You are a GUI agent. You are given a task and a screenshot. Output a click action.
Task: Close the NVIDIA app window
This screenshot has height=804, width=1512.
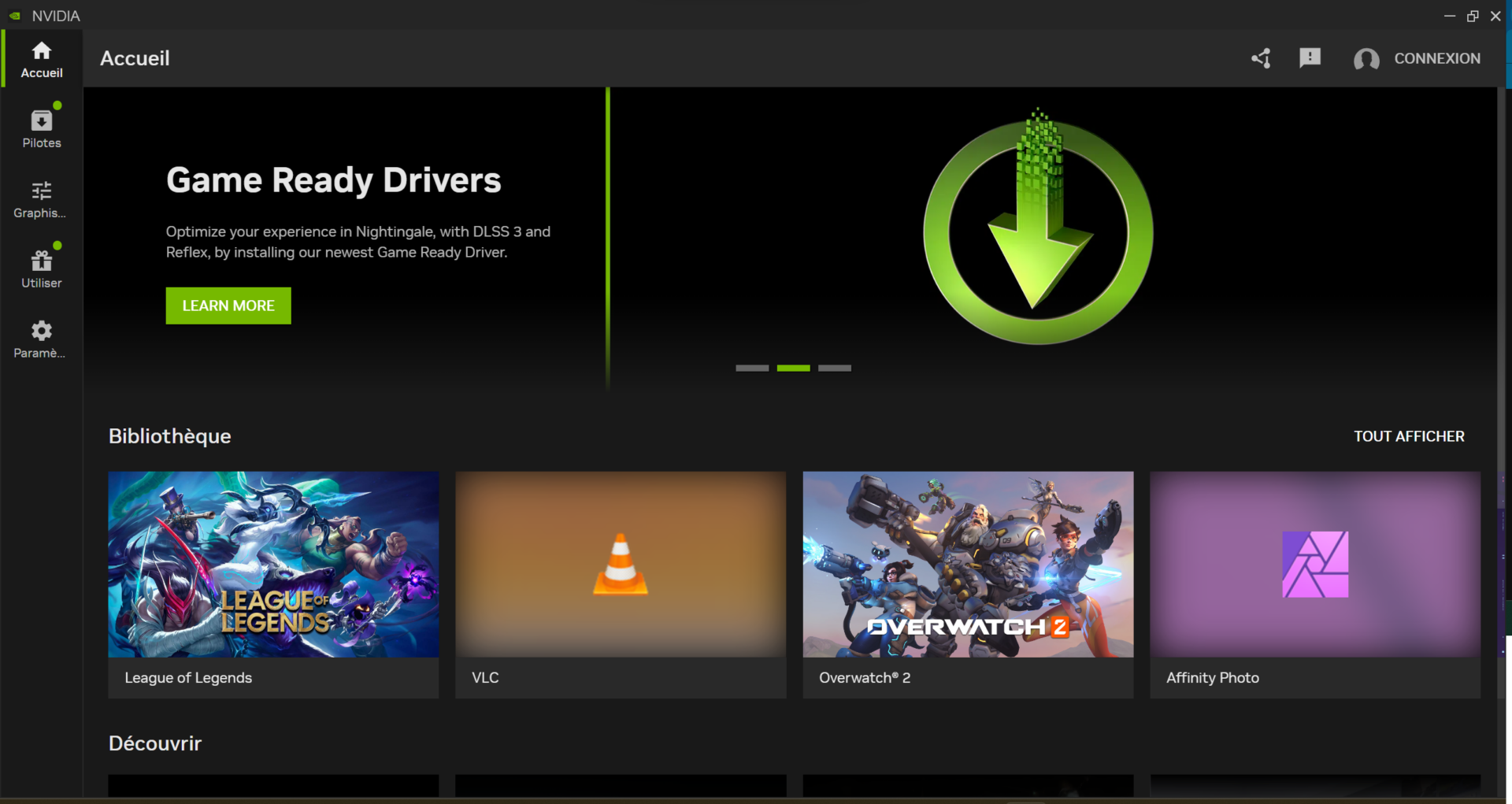click(x=1495, y=16)
